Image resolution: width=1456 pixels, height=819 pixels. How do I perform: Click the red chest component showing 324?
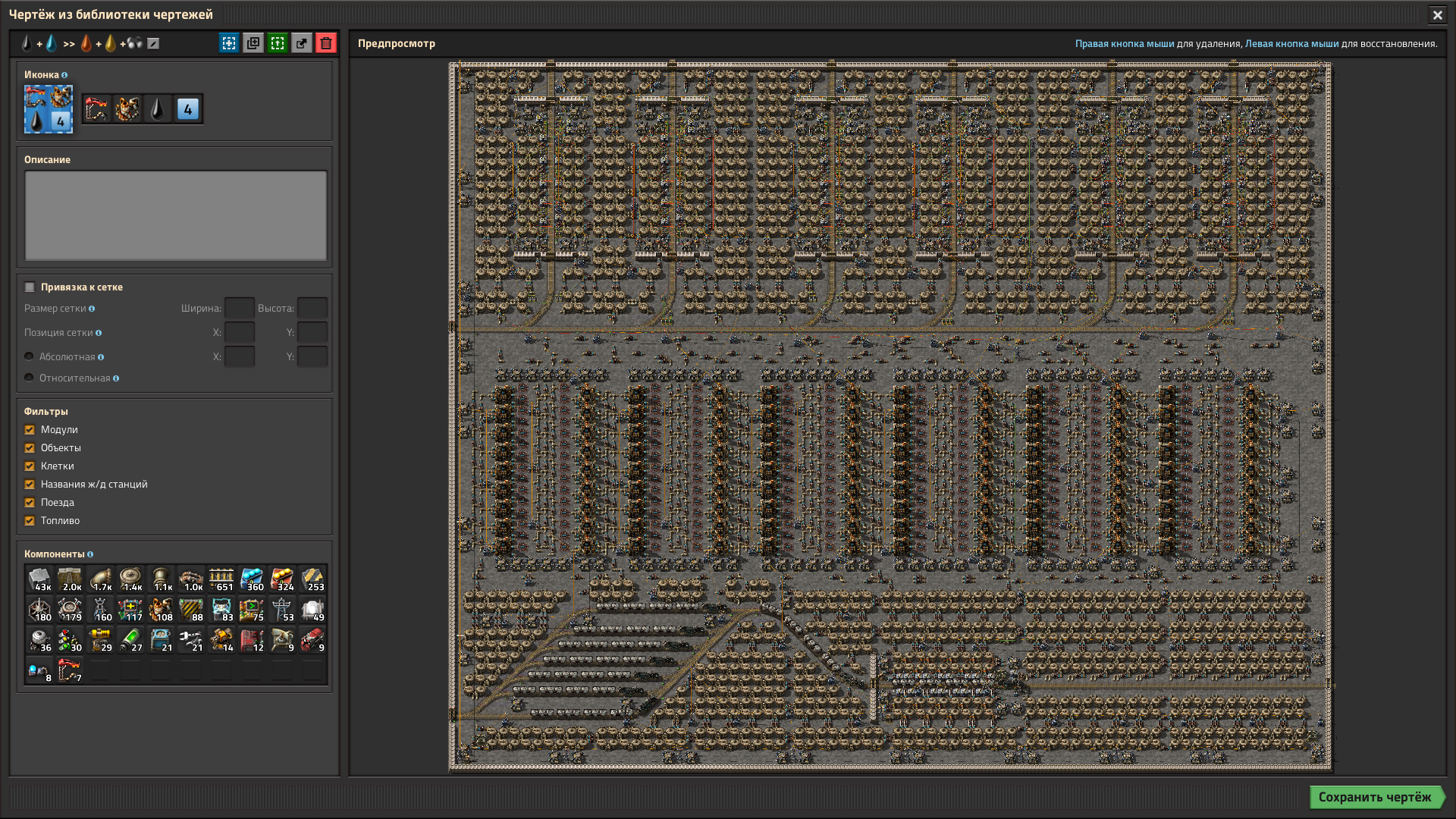coord(282,579)
